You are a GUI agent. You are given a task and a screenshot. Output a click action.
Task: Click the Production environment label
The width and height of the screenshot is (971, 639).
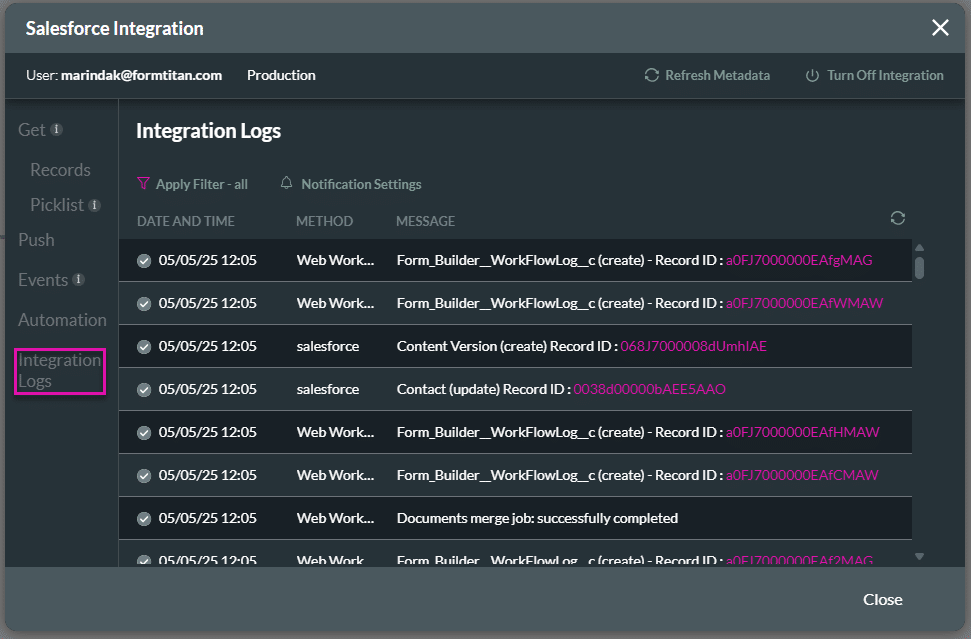pos(281,75)
